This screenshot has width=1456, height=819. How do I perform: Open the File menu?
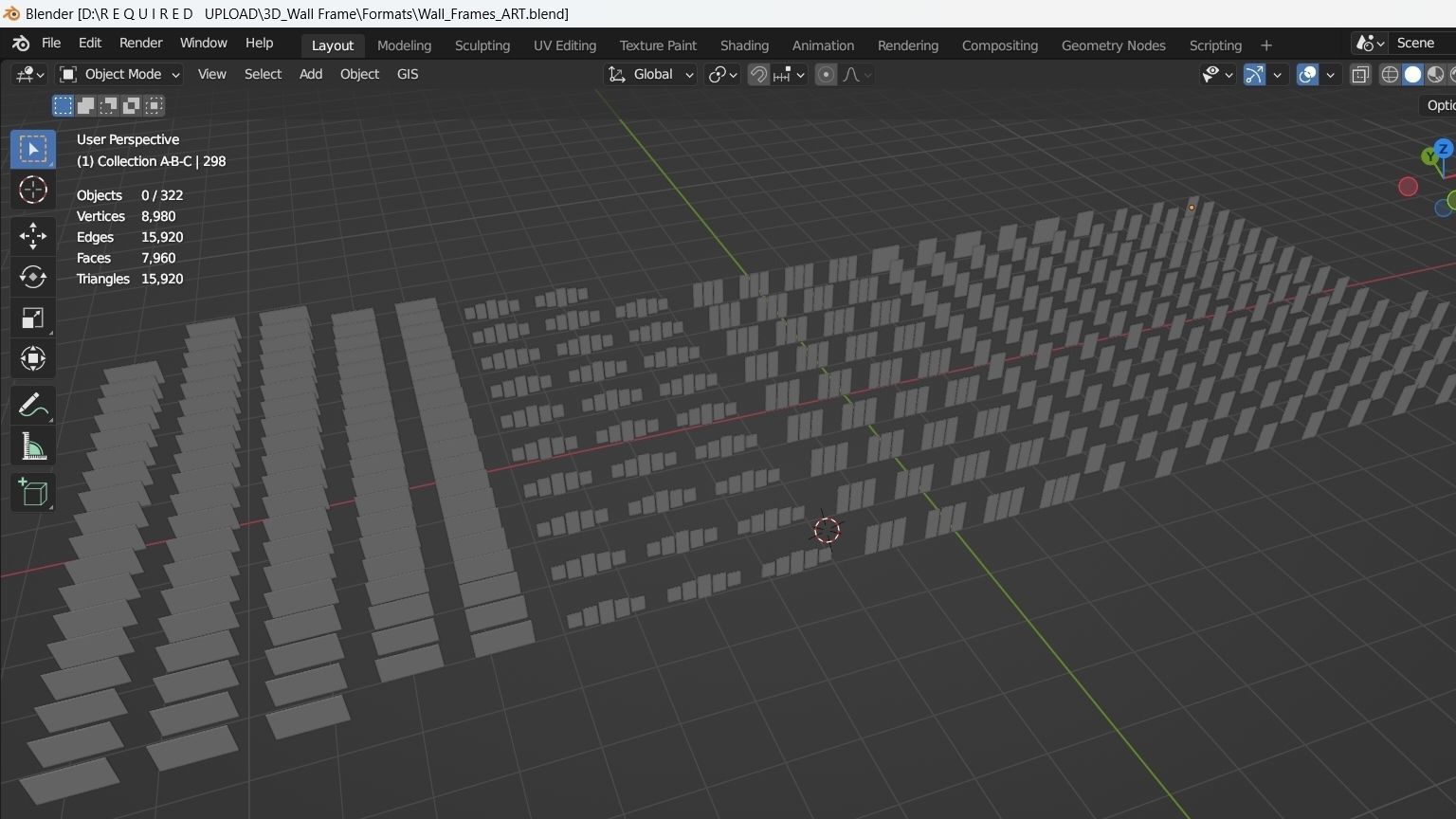51,44
